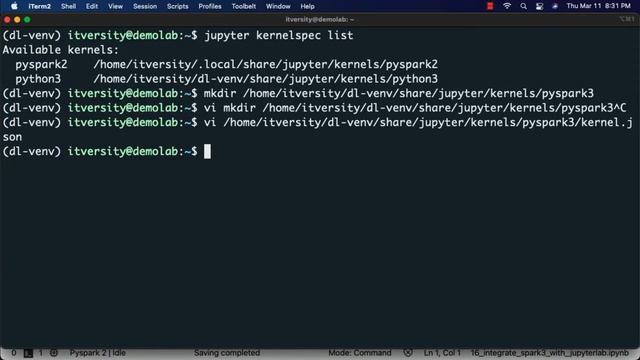This screenshot has width=640, height=360.
Task: Click the 'jupyter kernelspec list' command text
Action: (x=278, y=36)
